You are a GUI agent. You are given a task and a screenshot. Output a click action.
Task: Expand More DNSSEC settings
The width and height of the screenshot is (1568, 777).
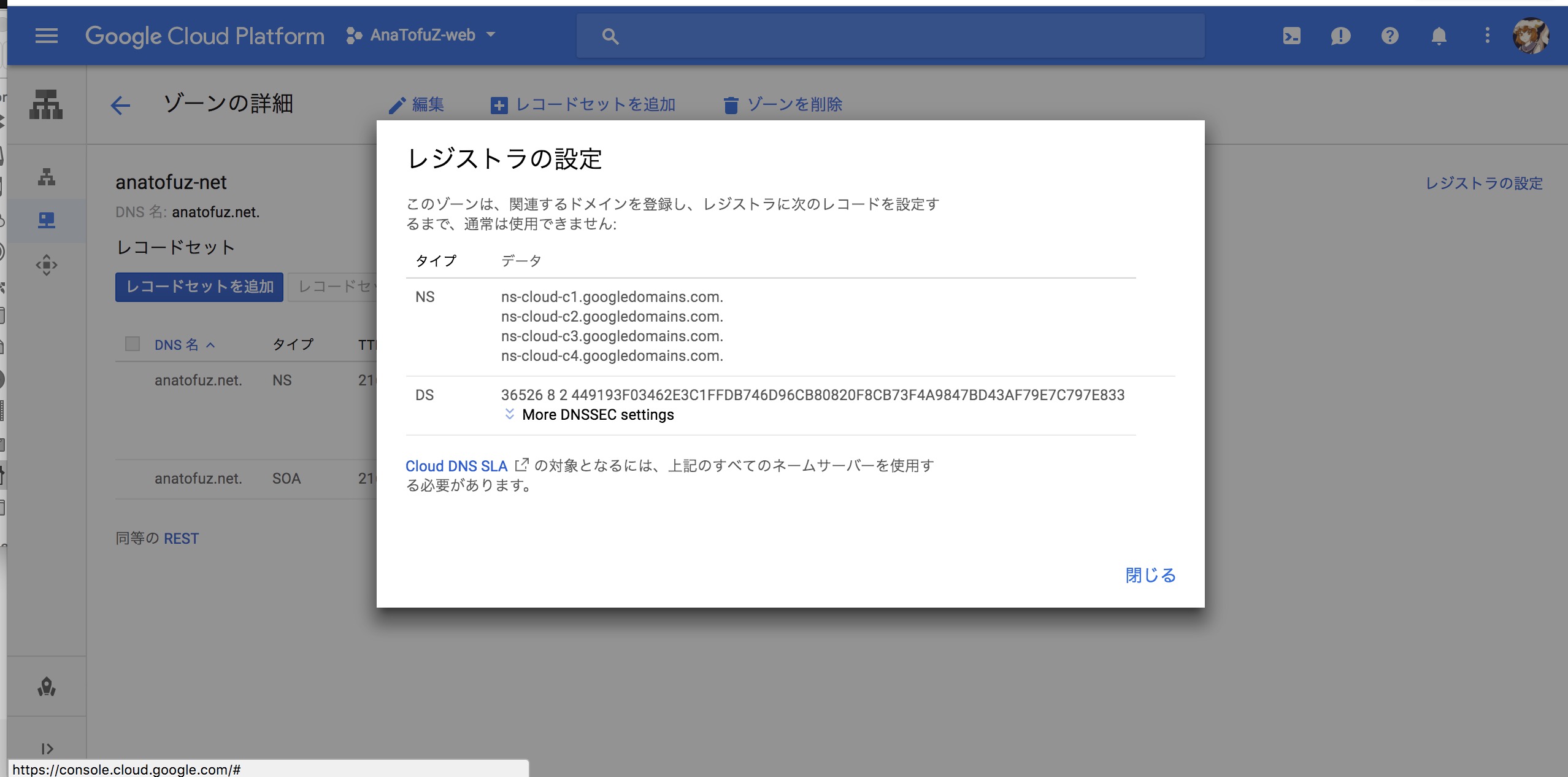[x=596, y=415]
